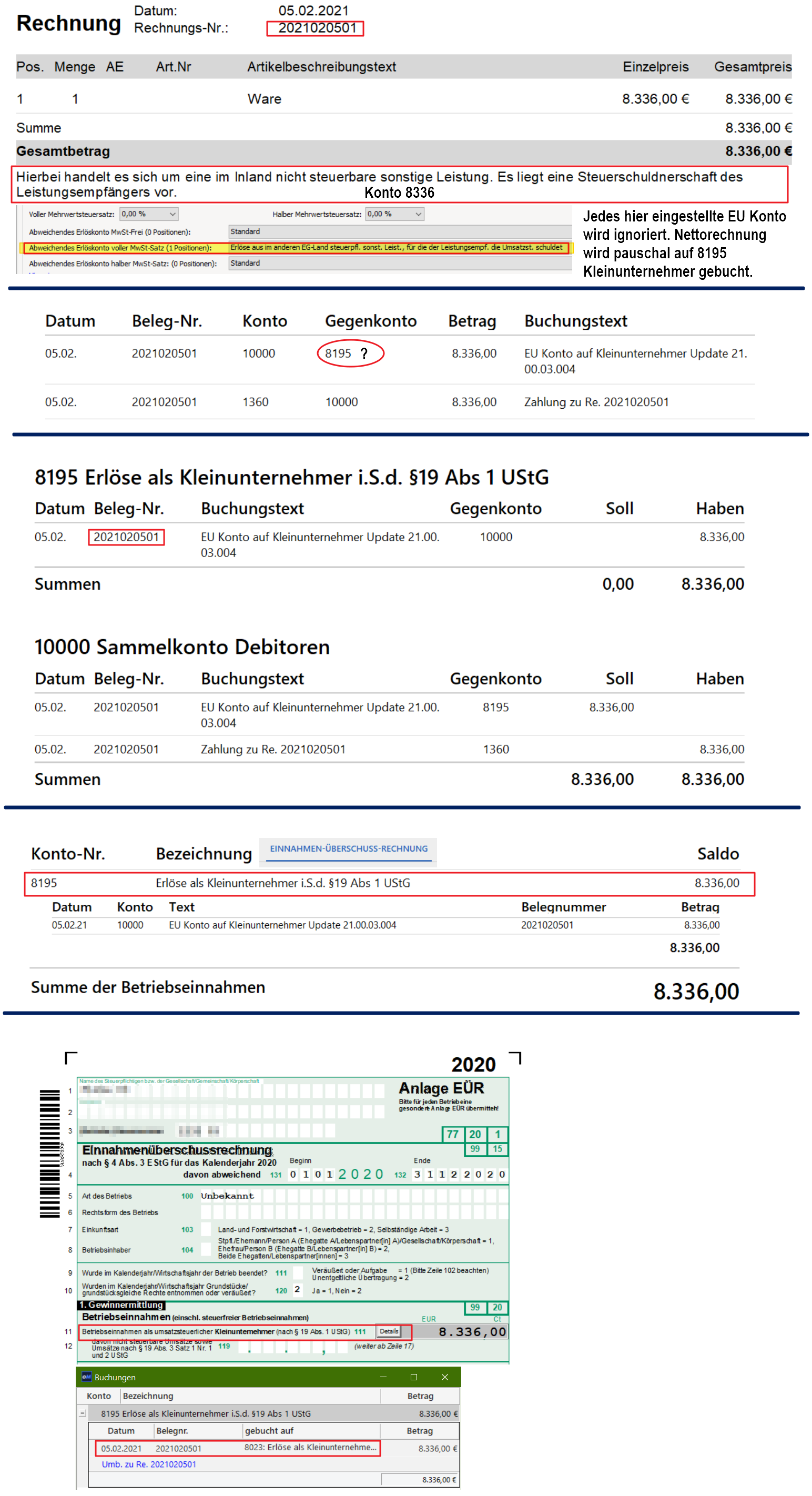Image resolution: width=812 pixels, height=1496 pixels.
Task: Collapse the 8195 Erlöse row in Buchungen
Action: pos(83,1413)
